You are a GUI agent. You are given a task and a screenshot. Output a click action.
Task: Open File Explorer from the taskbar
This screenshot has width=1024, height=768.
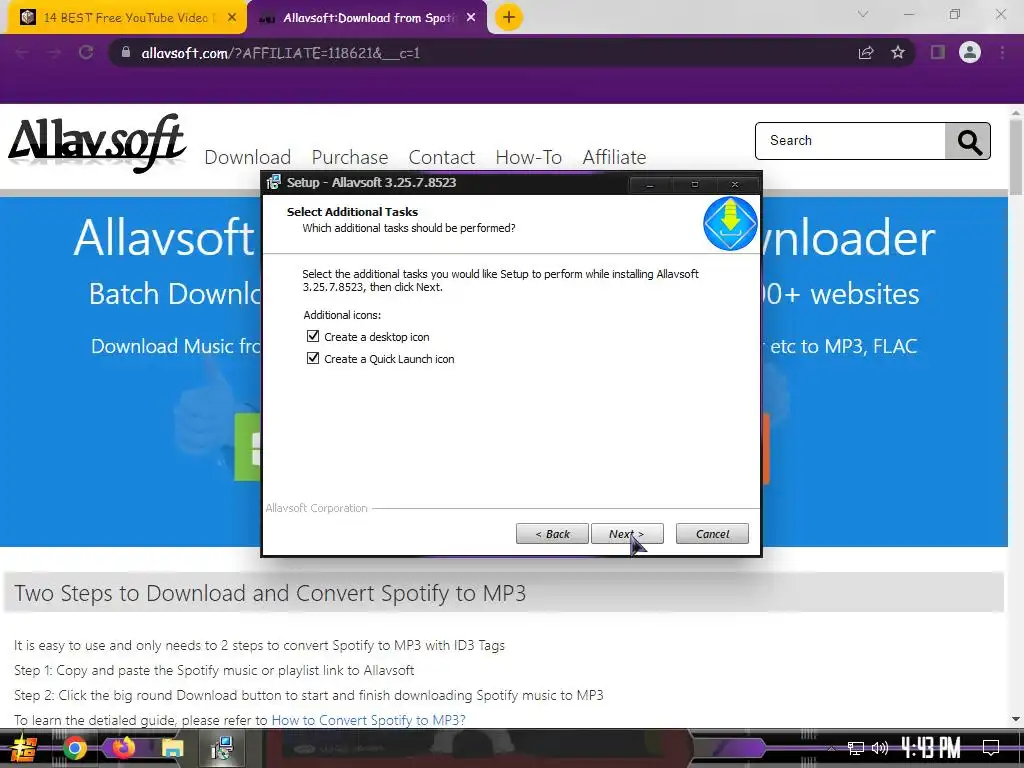pyautogui.click(x=172, y=748)
